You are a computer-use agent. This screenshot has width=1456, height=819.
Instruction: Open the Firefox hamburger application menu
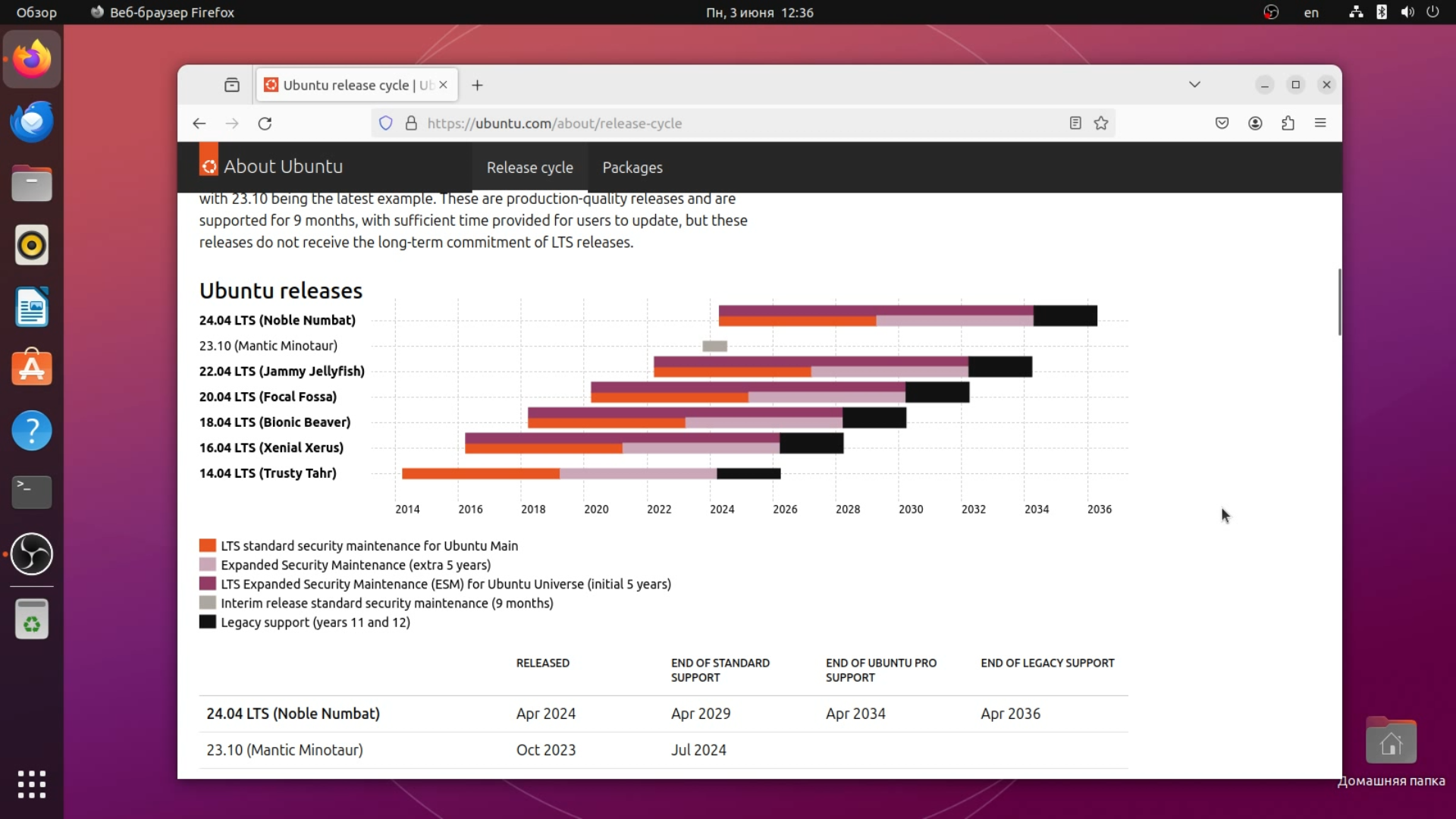(x=1321, y=123)
